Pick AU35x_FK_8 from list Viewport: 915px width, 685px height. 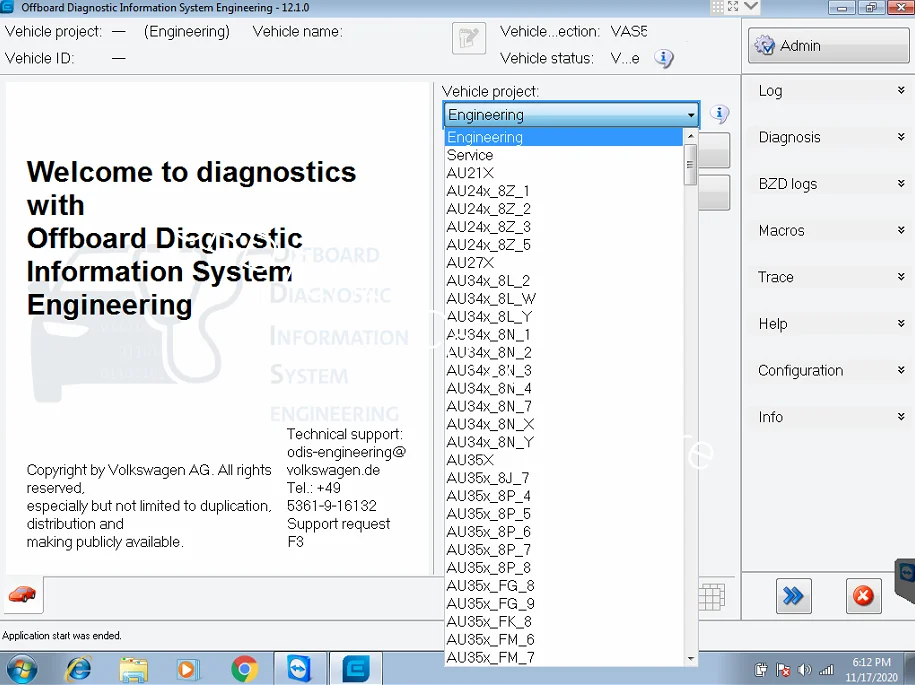(564, 621)
